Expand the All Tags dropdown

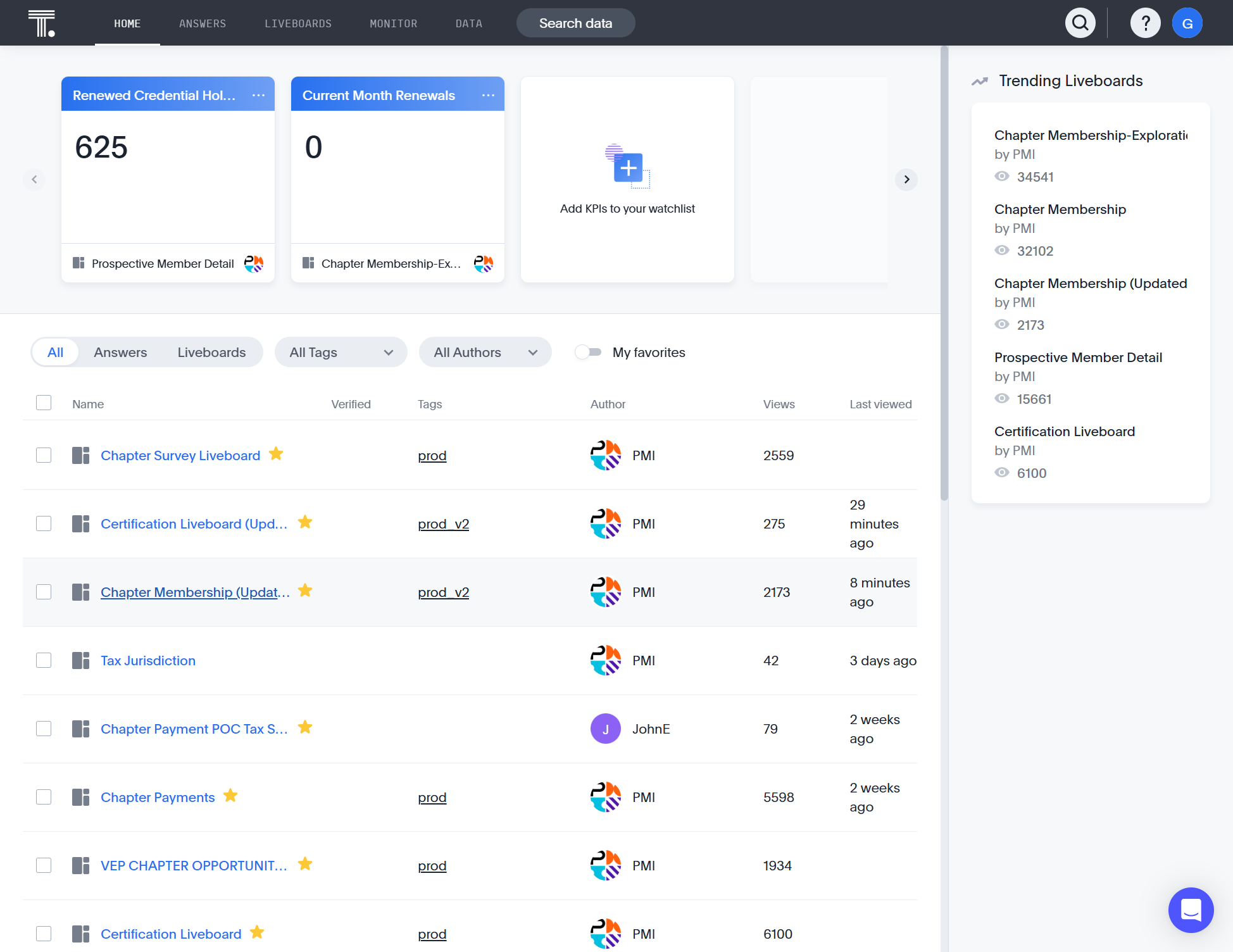coord(341,352)
